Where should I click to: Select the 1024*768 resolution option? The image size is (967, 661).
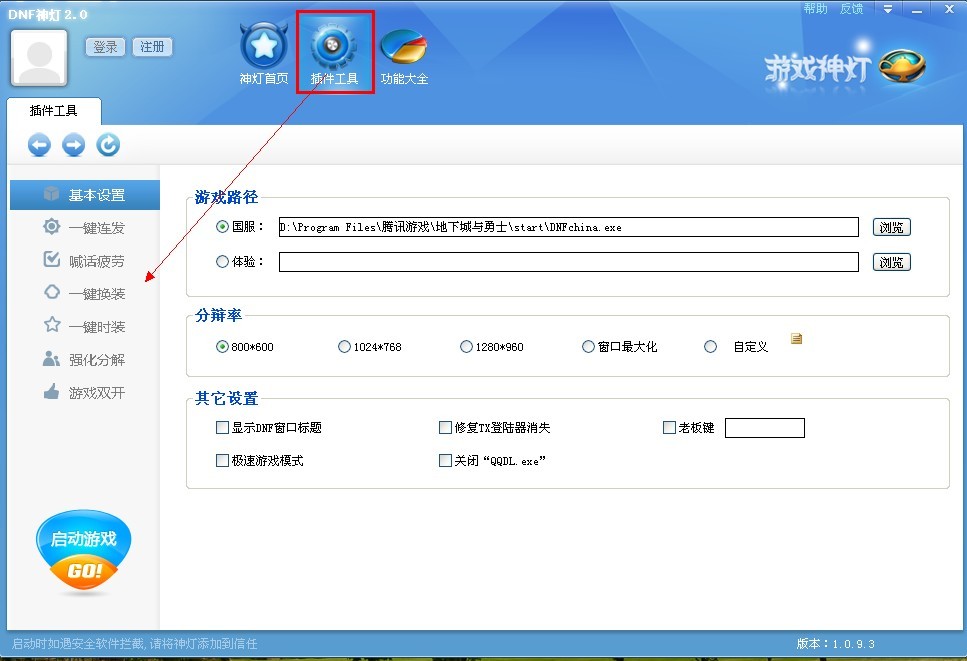pyautogui.click(x=345, y=347)
